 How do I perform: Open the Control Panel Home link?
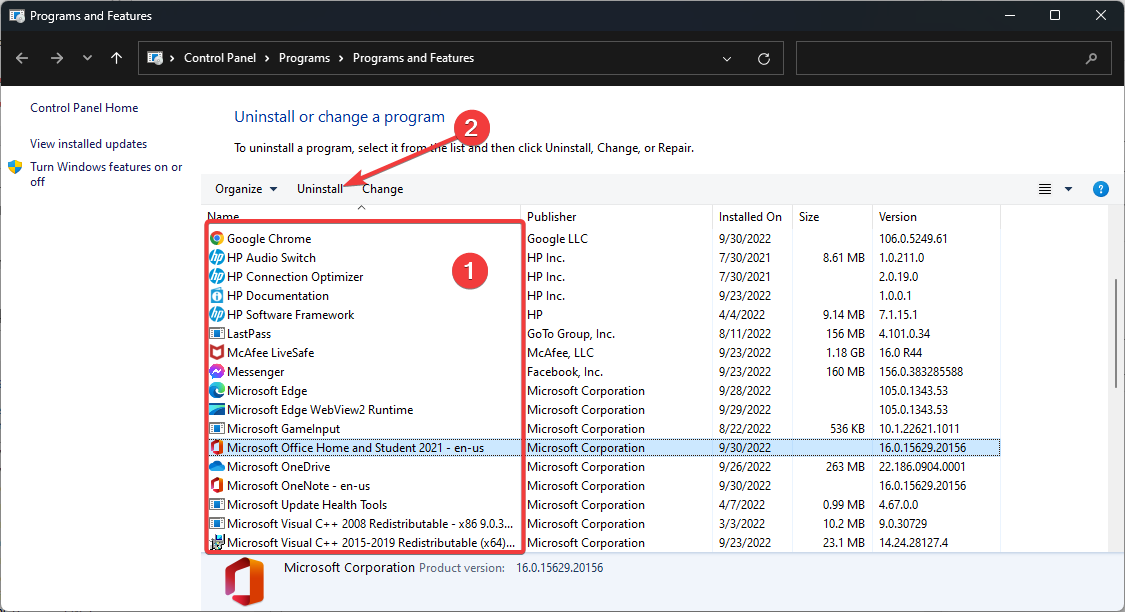[x=84, y=108]
